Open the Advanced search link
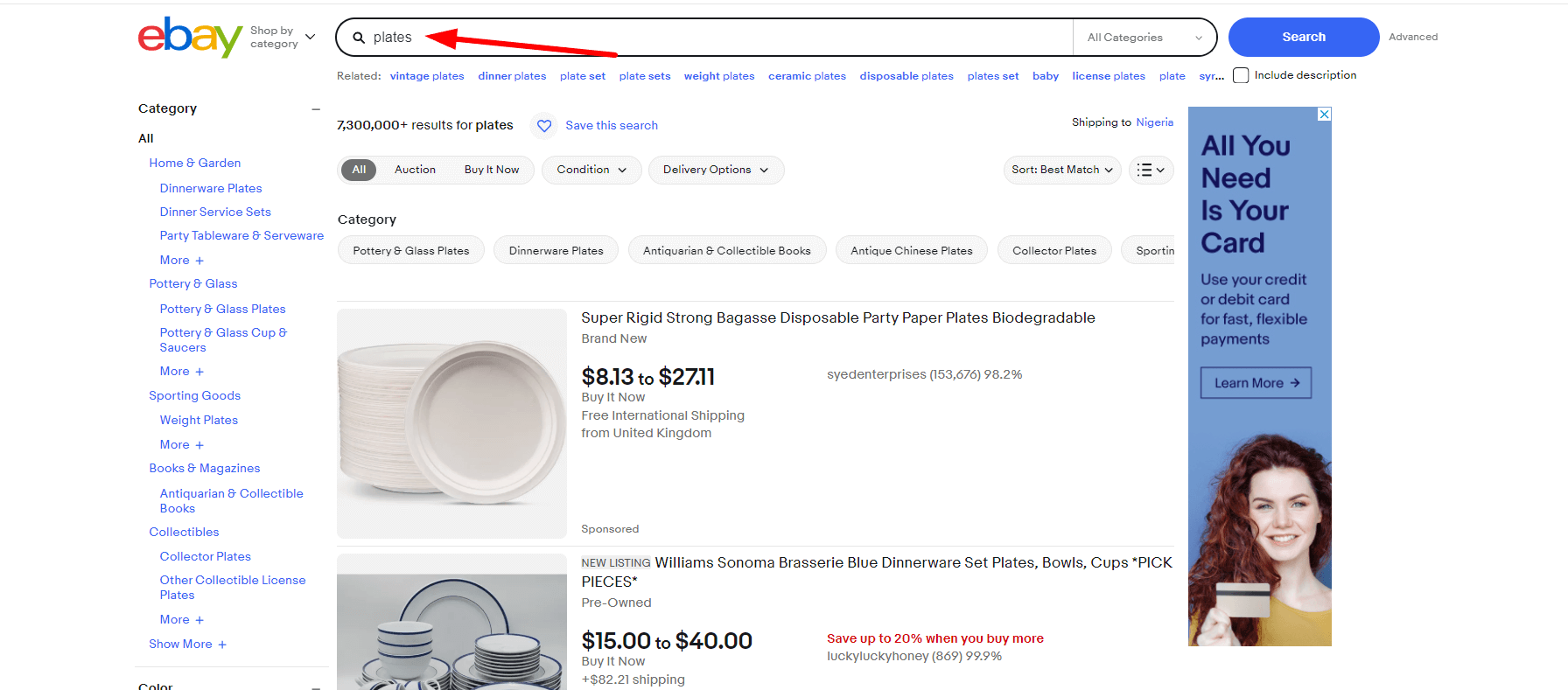 coord(1413,37)
